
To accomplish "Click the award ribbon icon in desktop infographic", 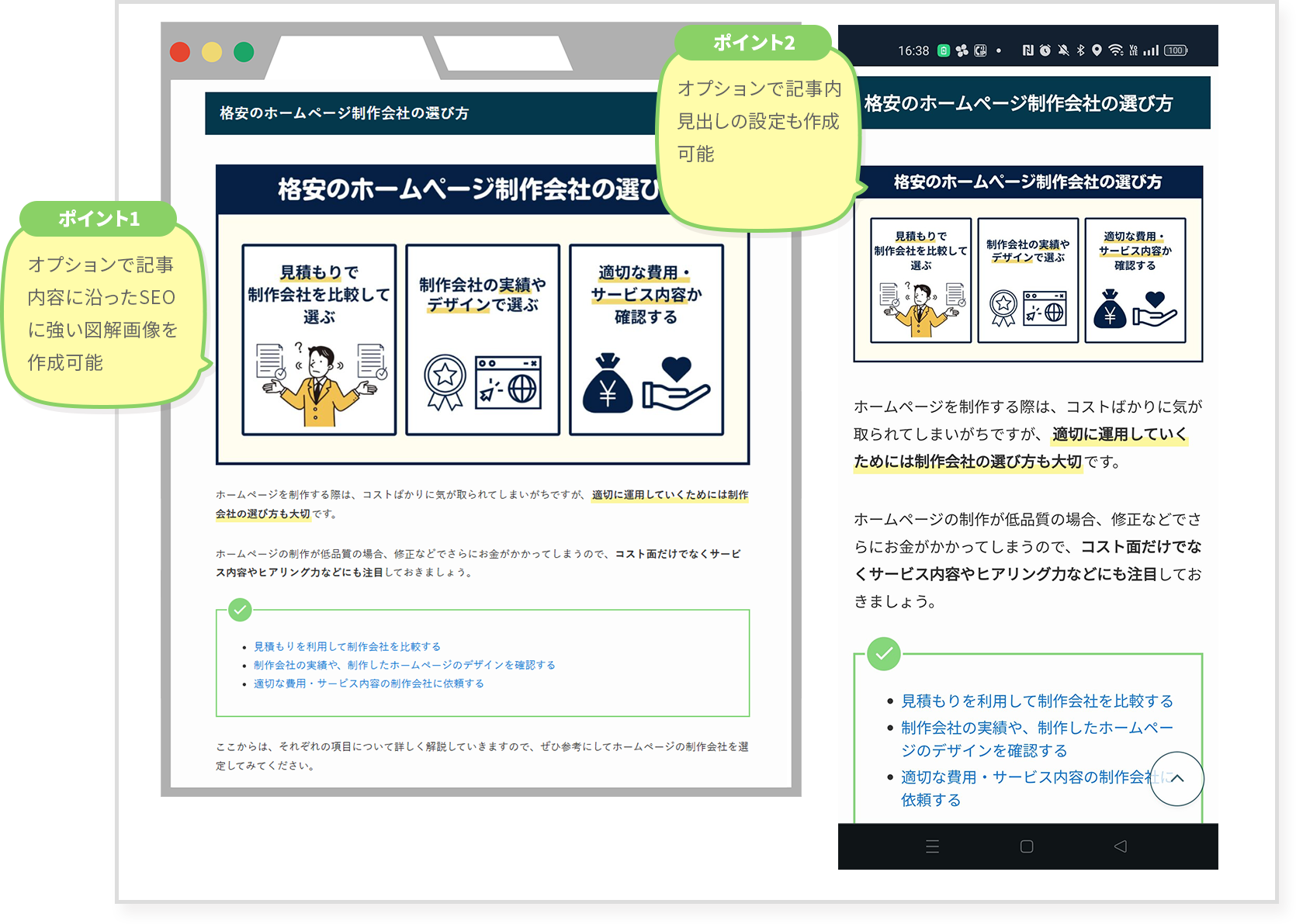I will tap(445, 382).
